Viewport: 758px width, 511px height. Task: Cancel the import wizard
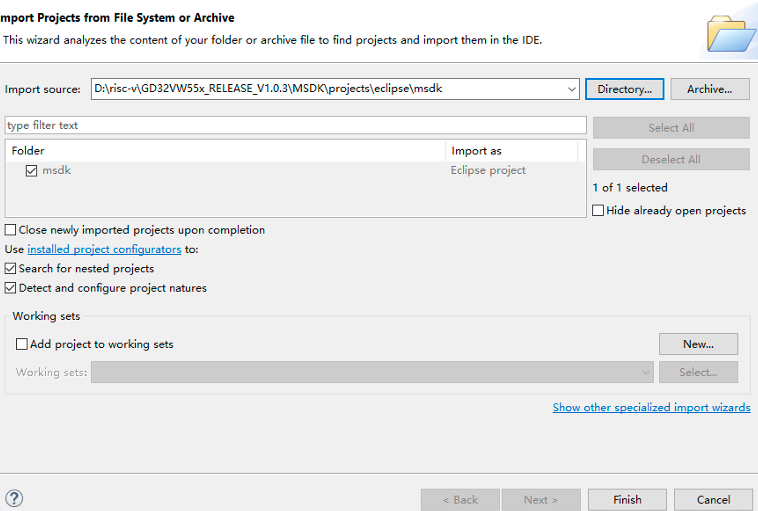[x=713, y=499]
